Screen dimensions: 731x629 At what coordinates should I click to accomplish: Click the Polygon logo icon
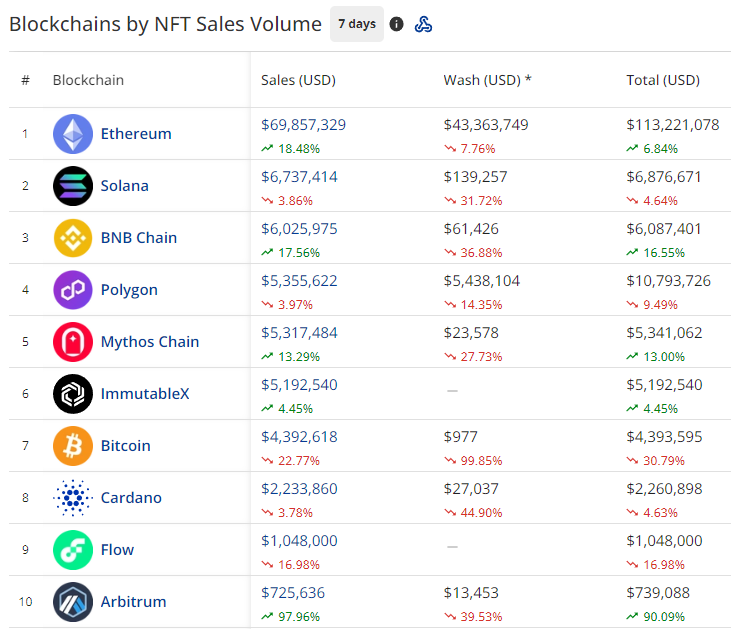(x=73, y=290)
